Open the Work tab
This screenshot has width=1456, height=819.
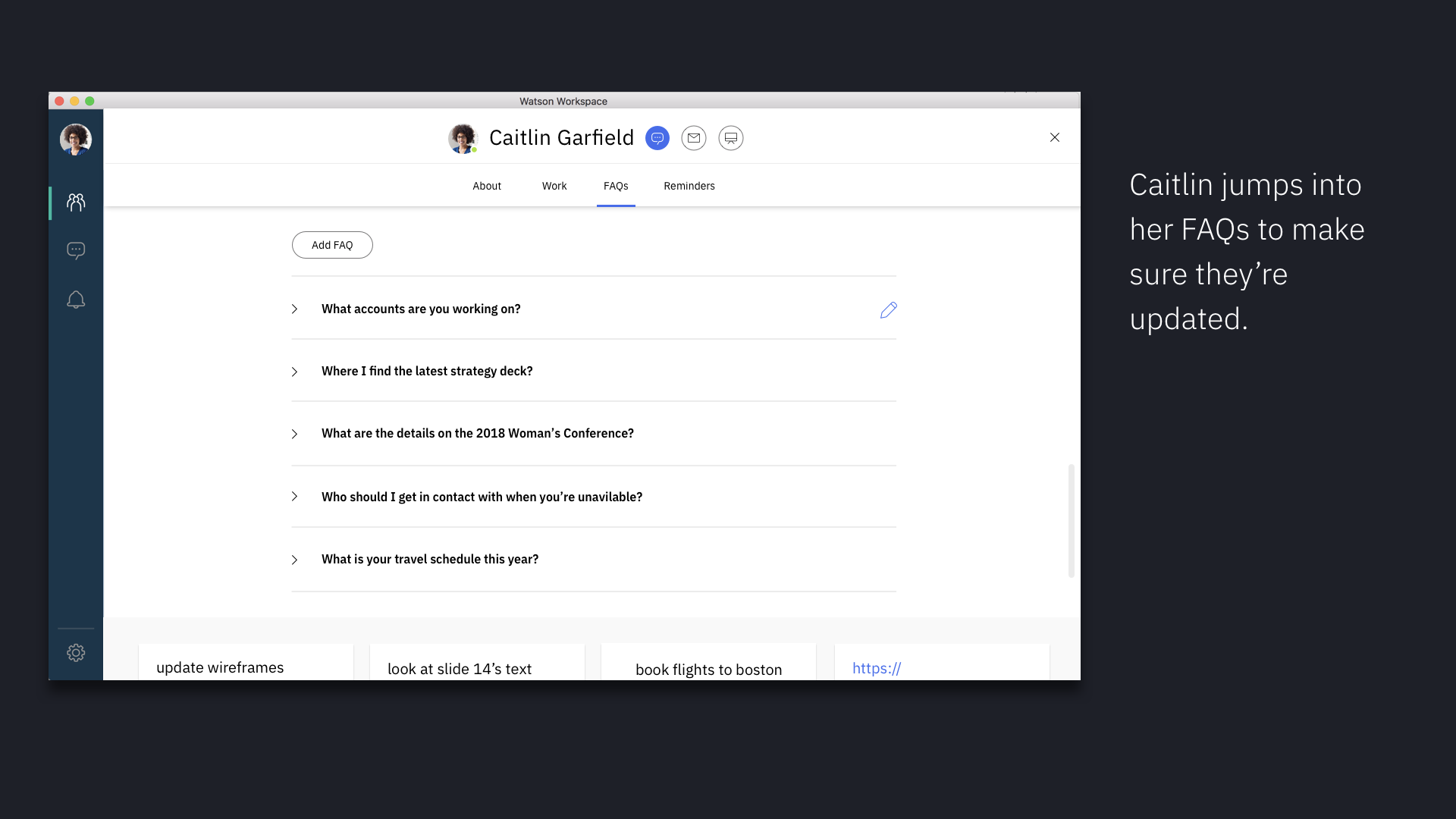[554, 186]
